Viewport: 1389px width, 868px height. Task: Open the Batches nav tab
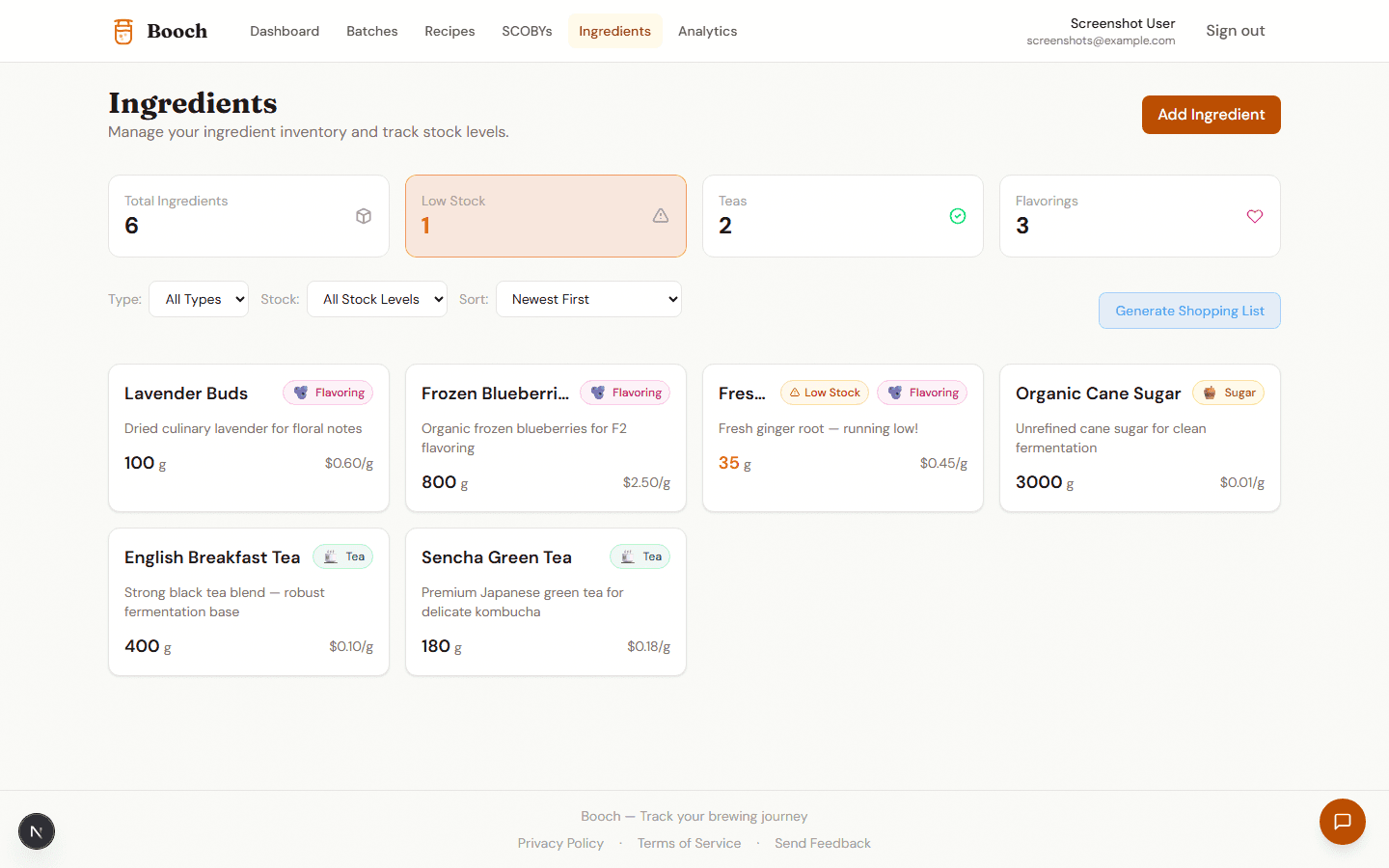point(372,31)
